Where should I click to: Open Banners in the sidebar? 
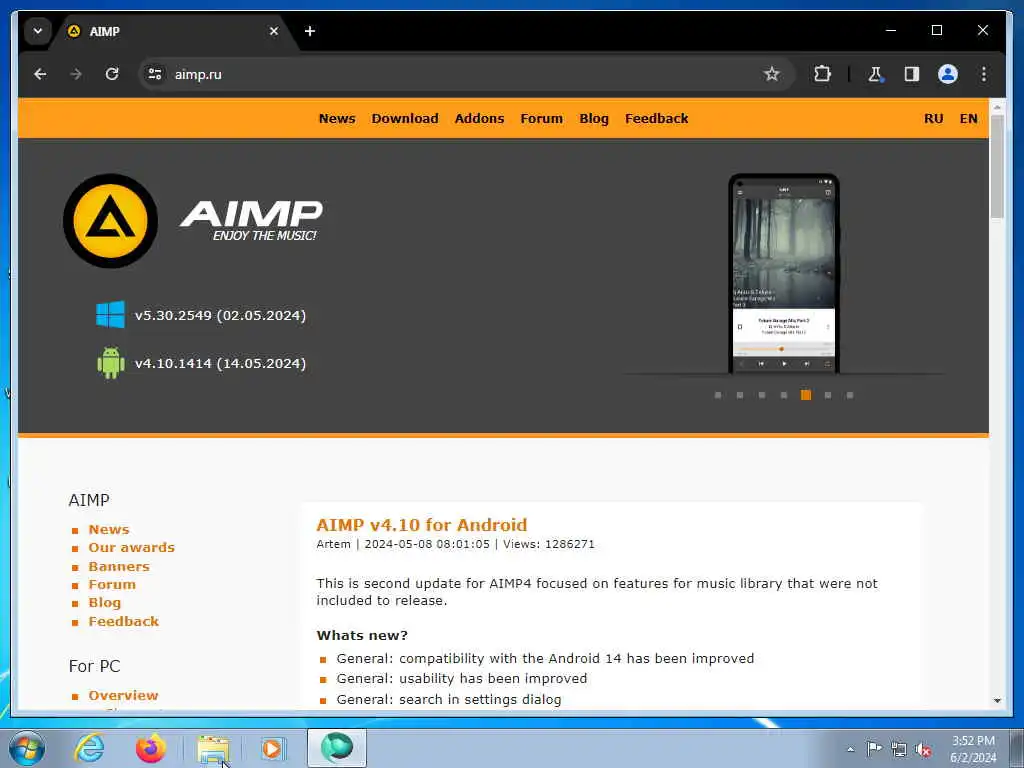click(119, 567)
